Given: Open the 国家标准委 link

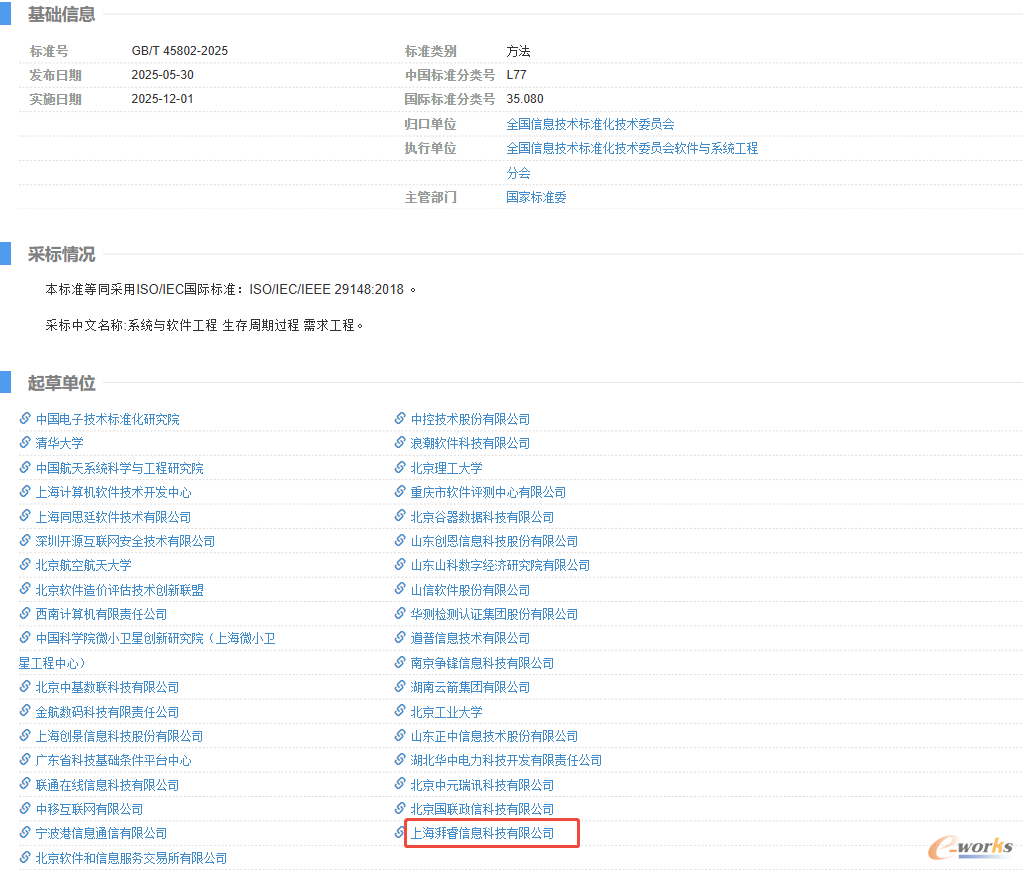Looking at the screenshot, I should click(536, 197).
